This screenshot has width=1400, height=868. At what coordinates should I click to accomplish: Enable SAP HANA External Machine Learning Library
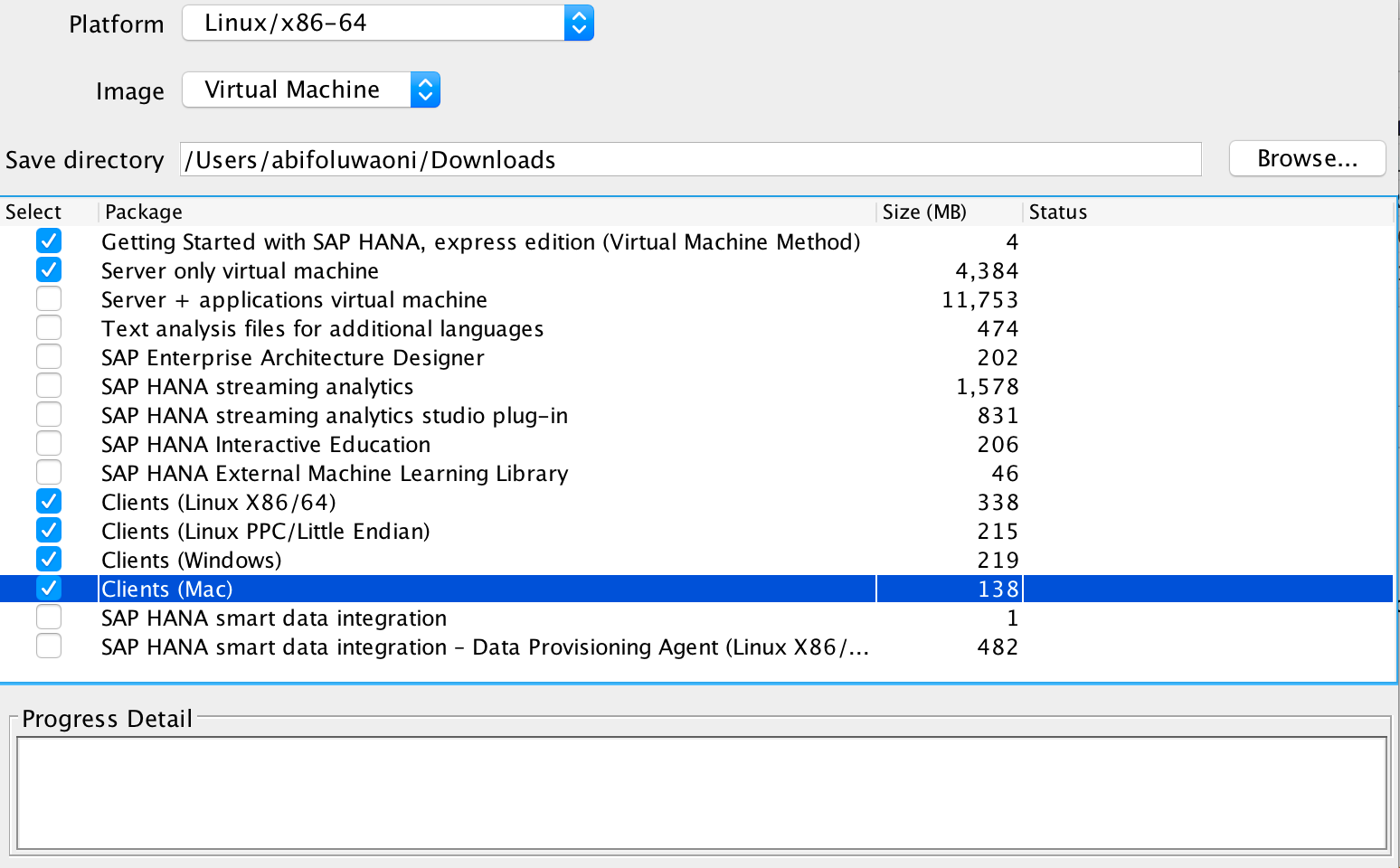49,473
